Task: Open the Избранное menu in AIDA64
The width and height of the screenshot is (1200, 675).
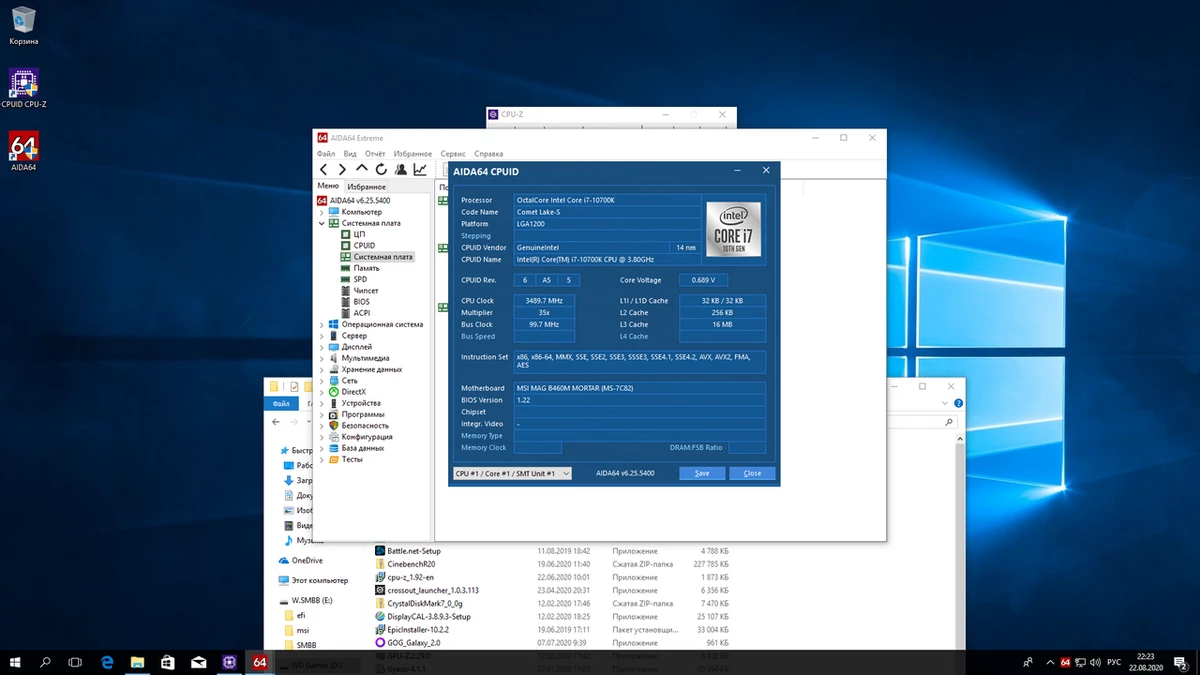Action: click(x=413, y=154)
